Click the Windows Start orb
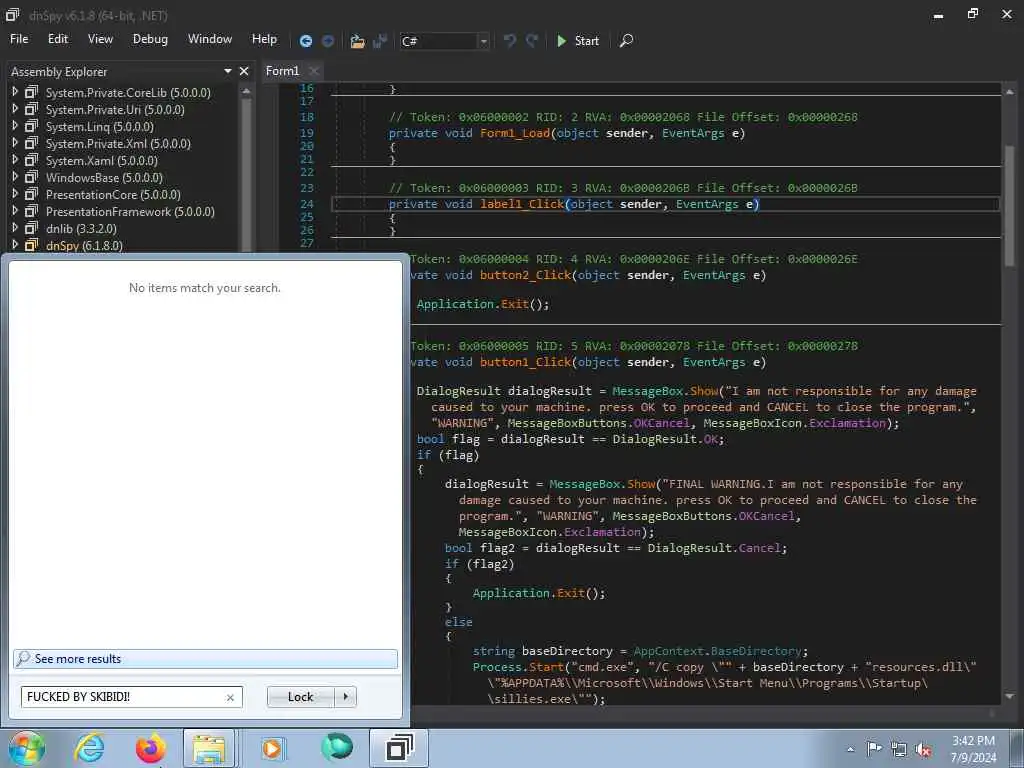Screen dimensions: 1024x768 [x=26, y=748]
